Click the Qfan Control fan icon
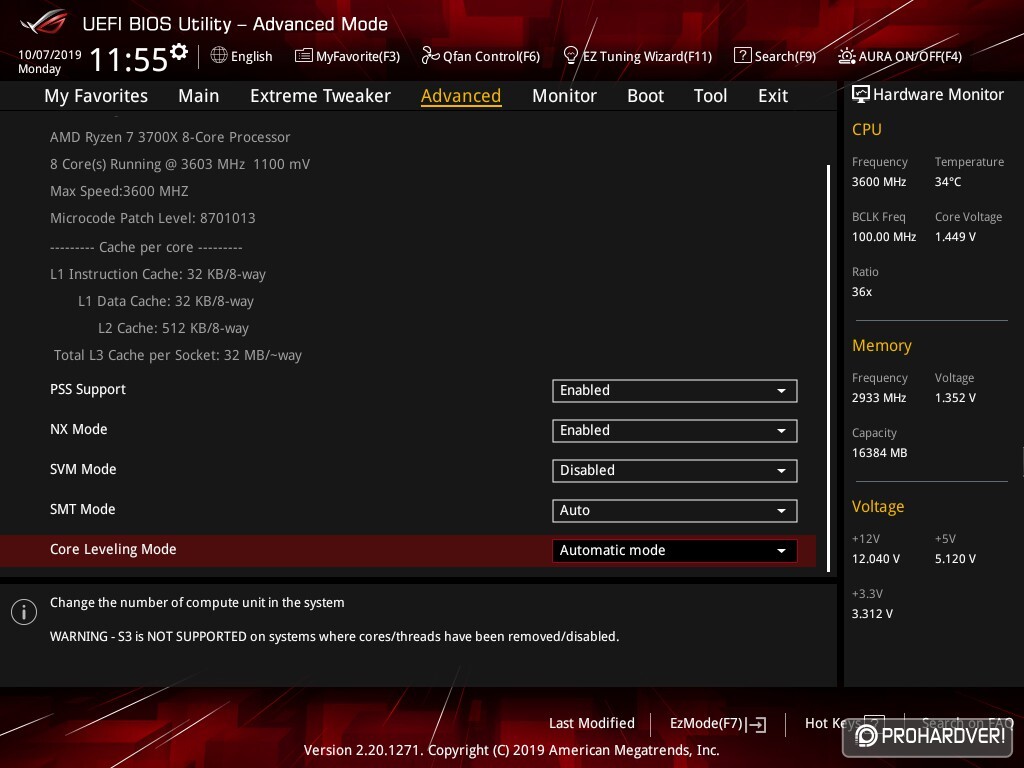This screenshot has width=1024, height=768. click(x=430, y=56)
